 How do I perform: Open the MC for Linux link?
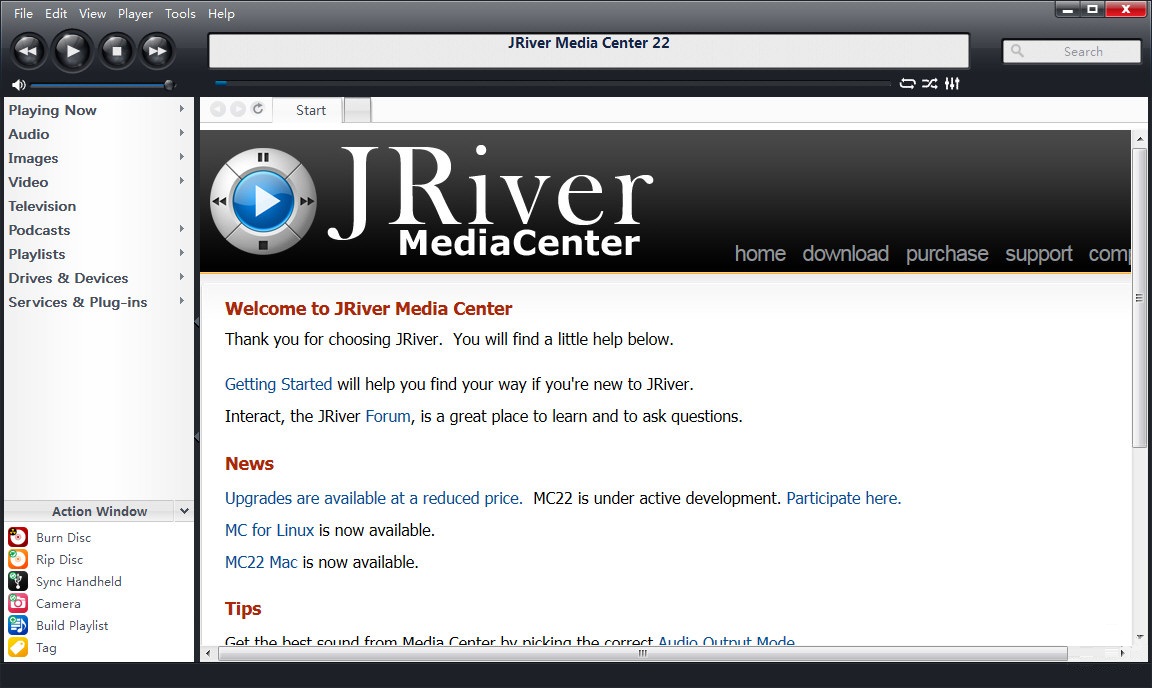(x=270, y=531)
